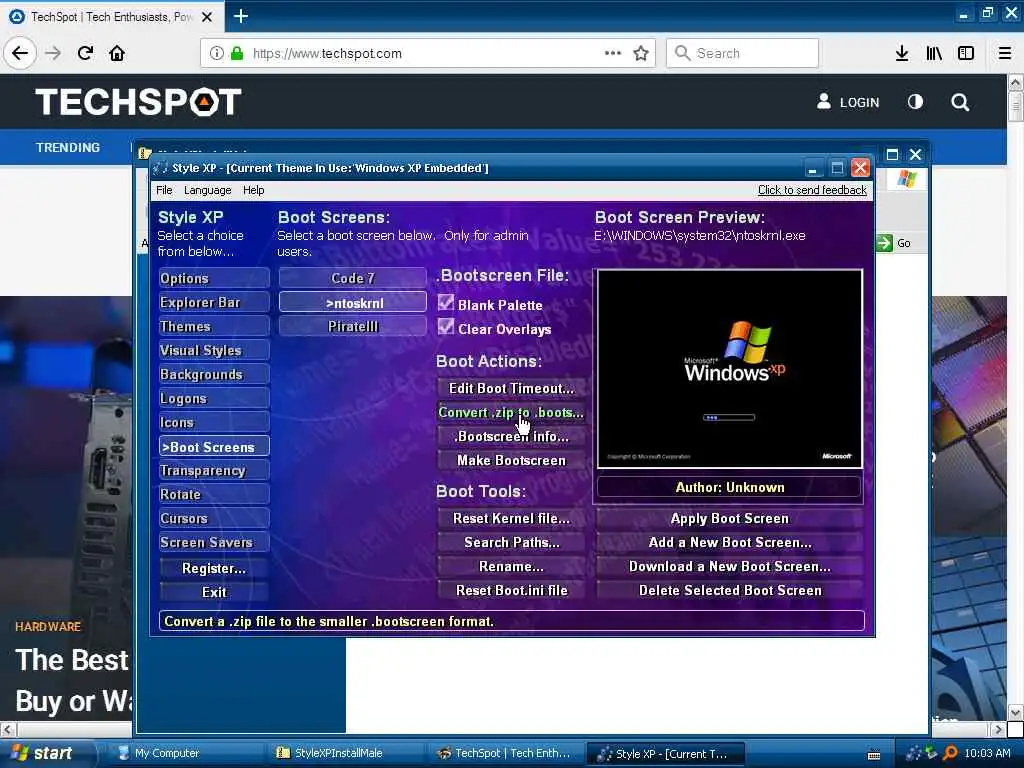This screenshot has height=768, width=1024.
Task: Go back with the browser back arrow
Action: tap(20, 53)
